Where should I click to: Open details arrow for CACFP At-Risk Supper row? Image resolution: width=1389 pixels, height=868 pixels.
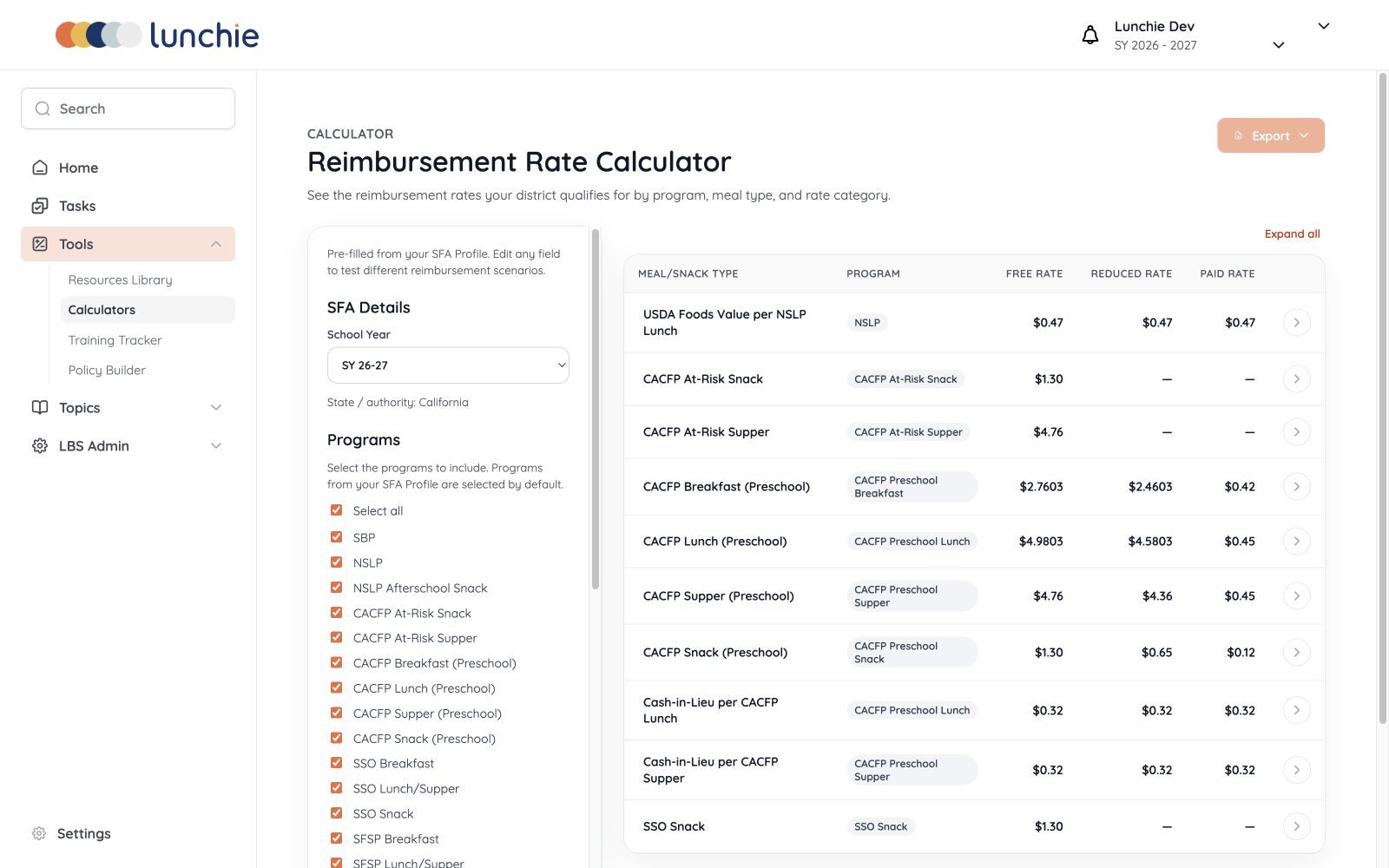[1296, 431]
